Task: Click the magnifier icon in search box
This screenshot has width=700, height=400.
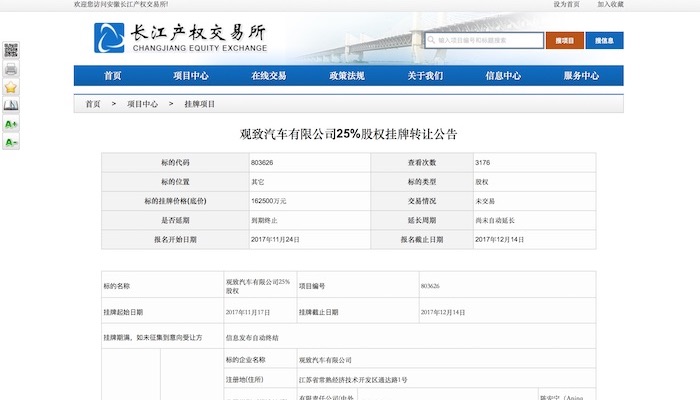Action: 431,40
